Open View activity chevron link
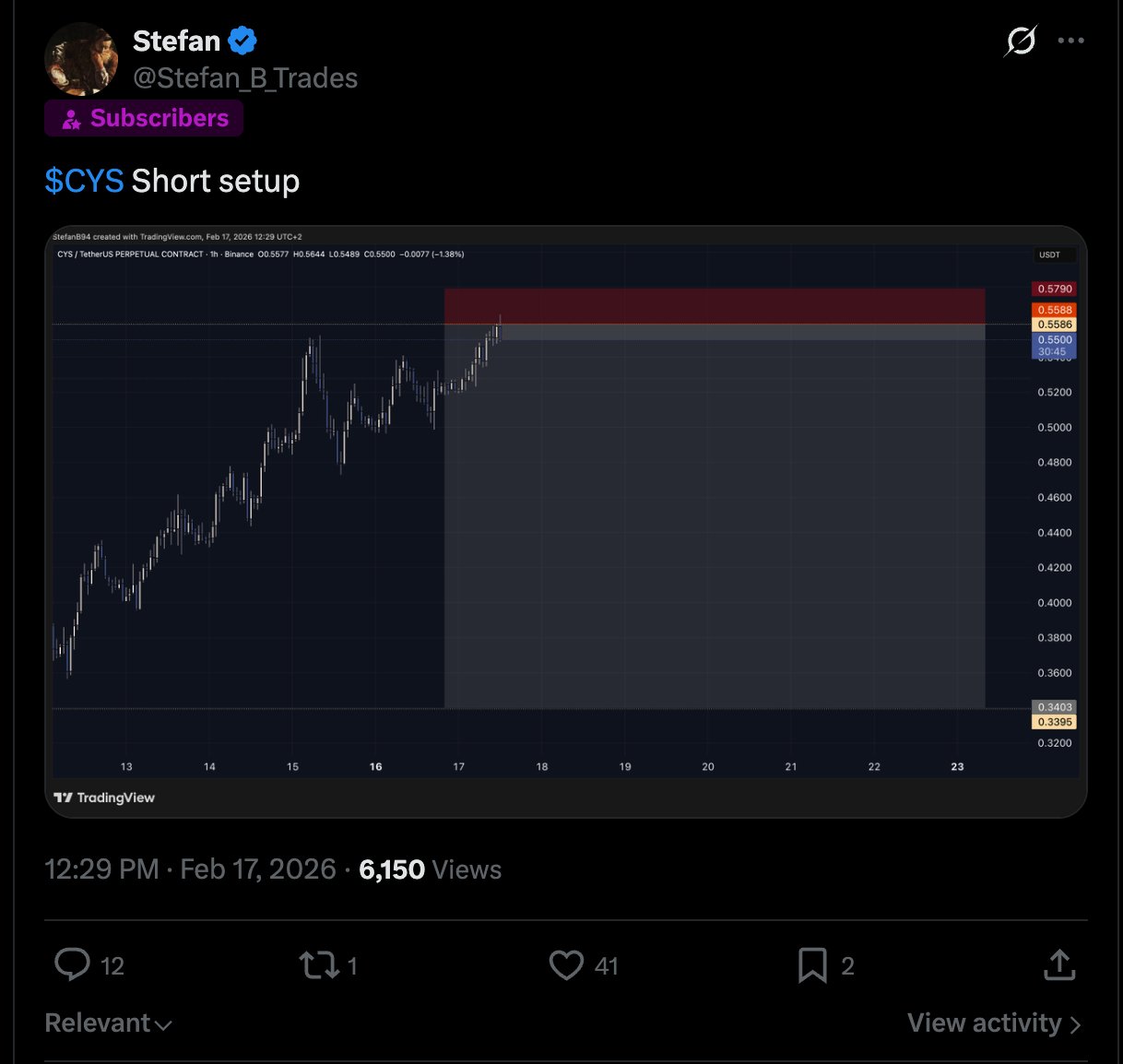Screen dimensions: 1123x1064 click(x=993, y=1023)
